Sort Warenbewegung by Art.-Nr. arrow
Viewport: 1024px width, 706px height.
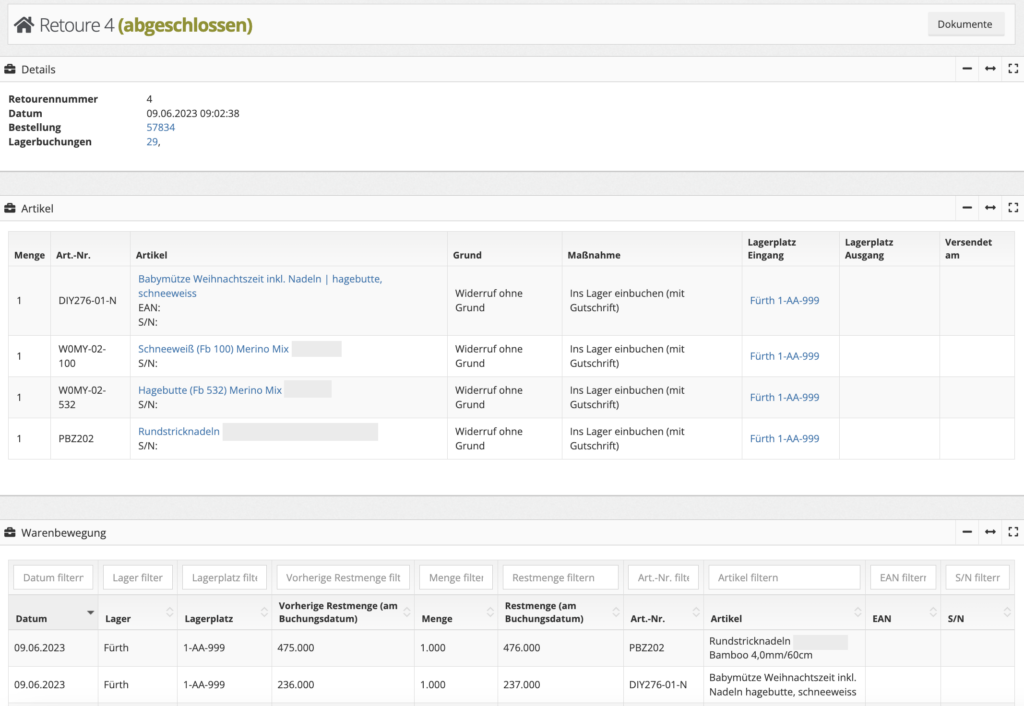[696, 612]
